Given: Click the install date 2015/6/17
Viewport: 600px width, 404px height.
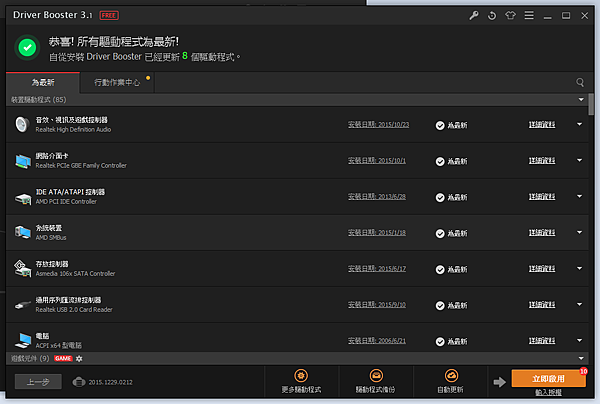Looking at the screenshot, I should tap(377, 269).
